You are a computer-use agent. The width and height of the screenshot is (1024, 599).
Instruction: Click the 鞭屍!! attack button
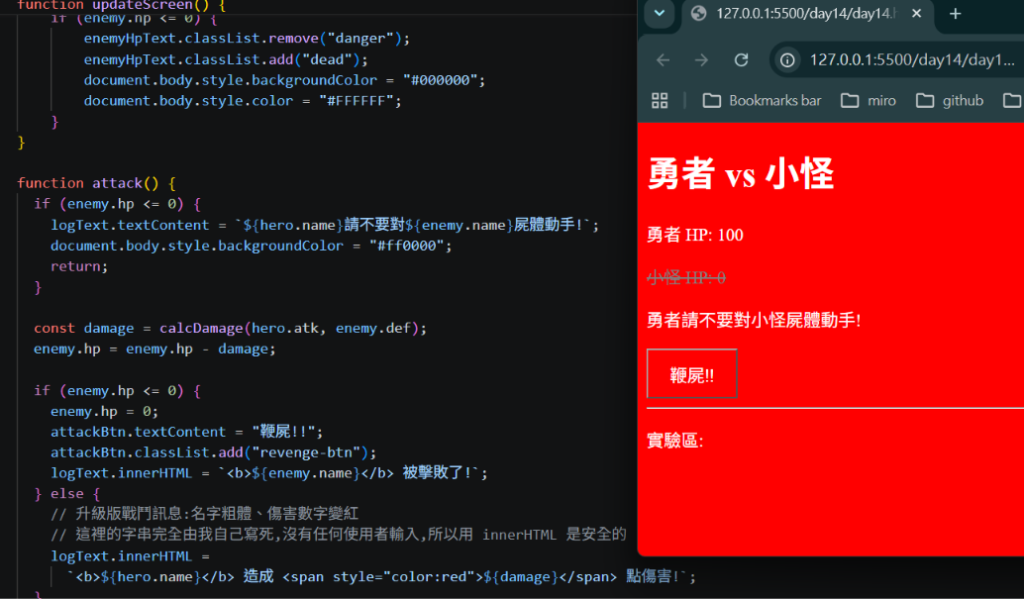point(692,374)
